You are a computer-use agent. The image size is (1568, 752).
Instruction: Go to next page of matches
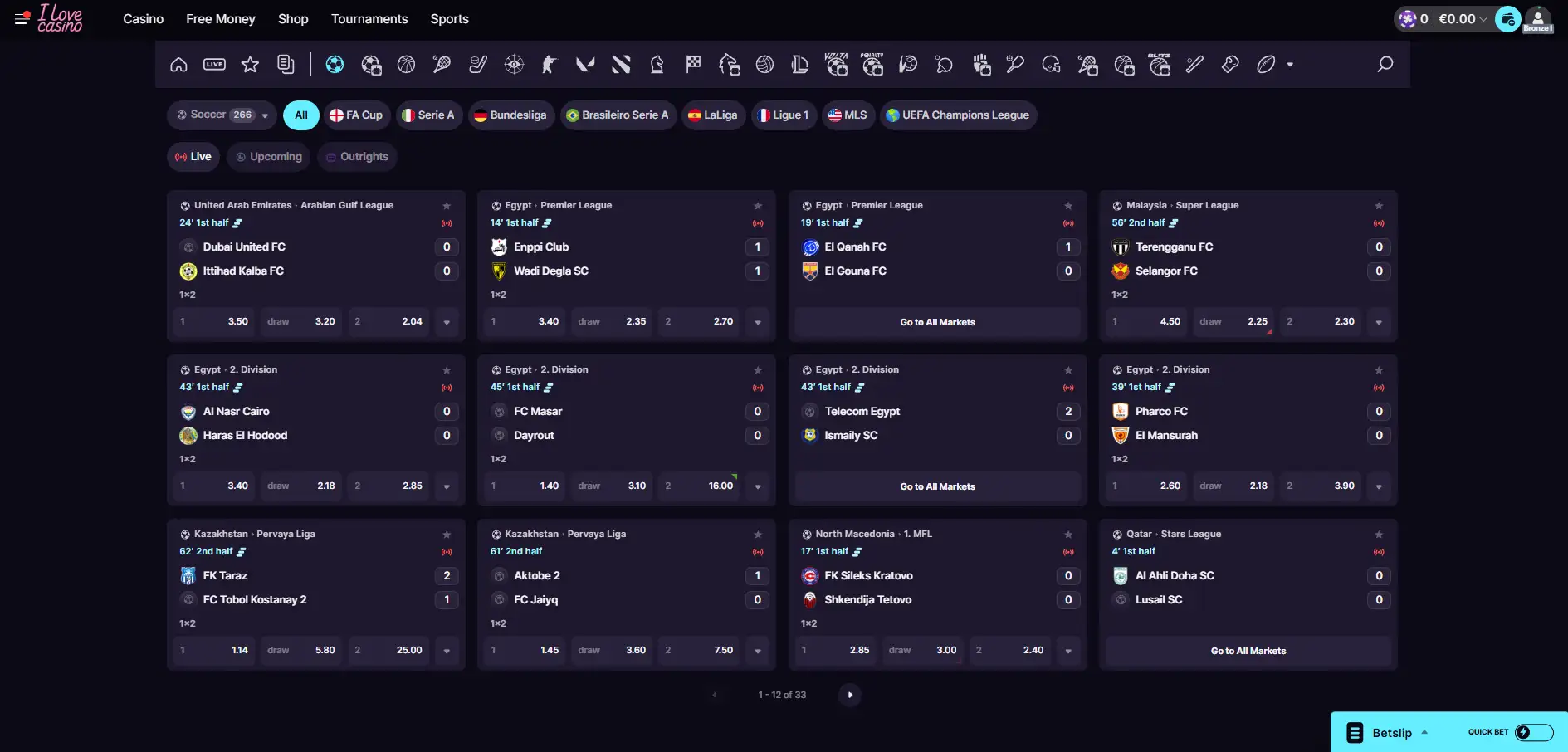[x=850, y=695]
